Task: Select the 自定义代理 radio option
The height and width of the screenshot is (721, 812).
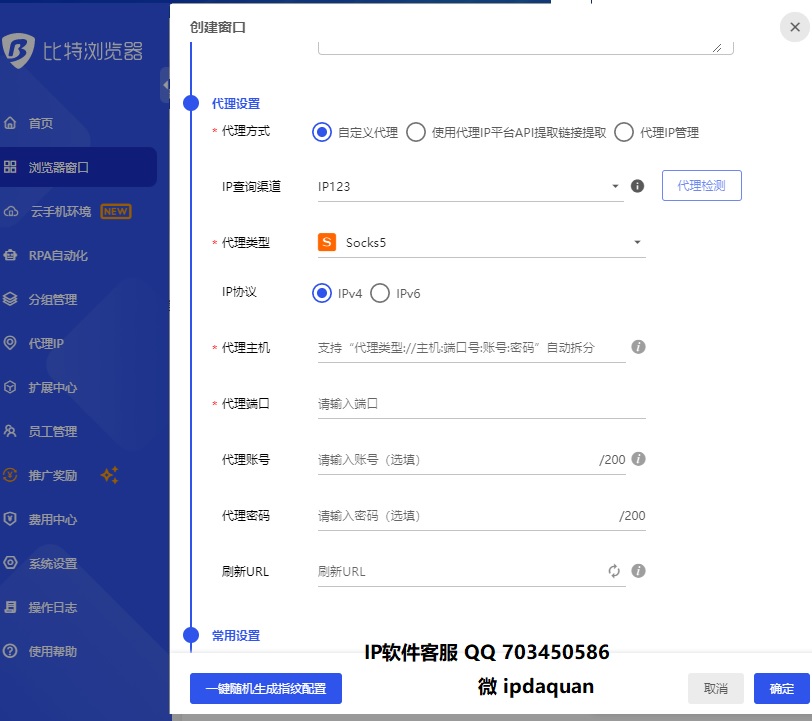Action: click(x=321, y=132)
